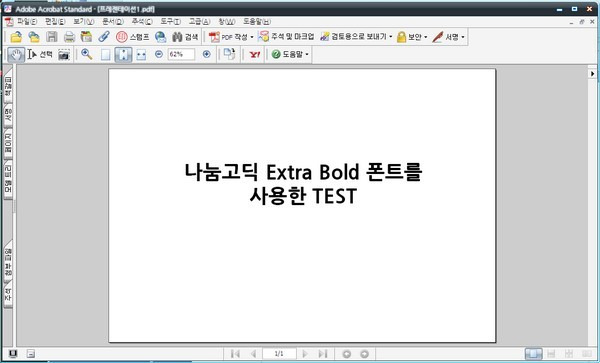Switch to Actual Size page view
This screenshot has height=363, width=600.
pyautogui.click(x=105, y=55)
